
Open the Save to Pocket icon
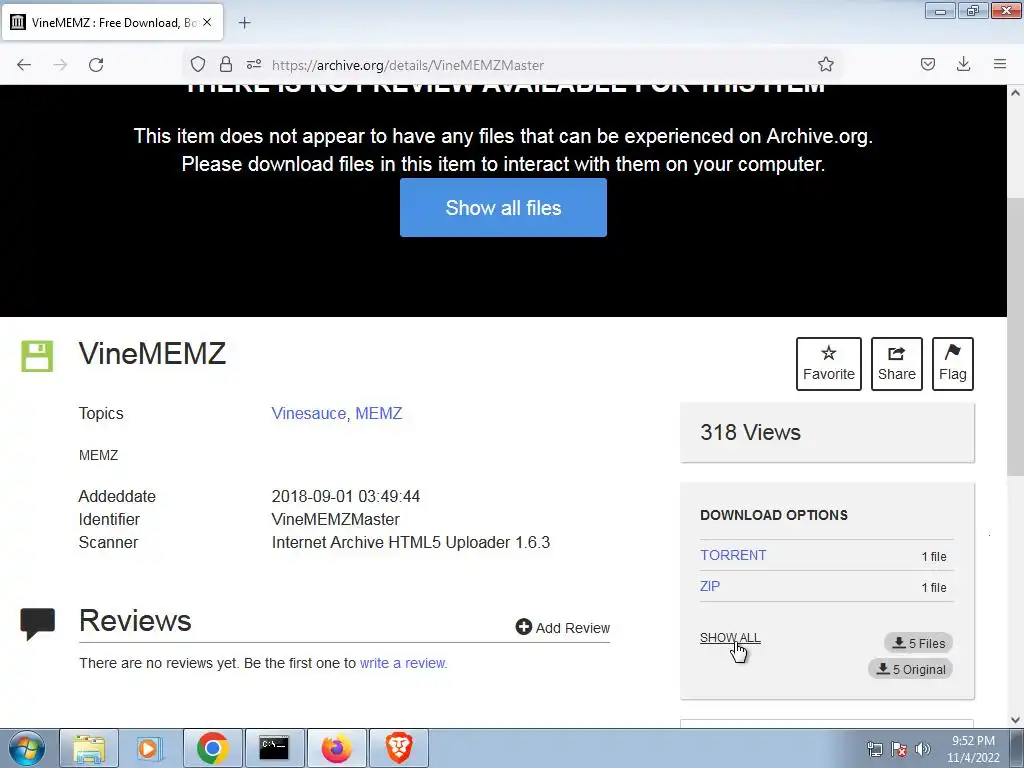click(928, 64)
